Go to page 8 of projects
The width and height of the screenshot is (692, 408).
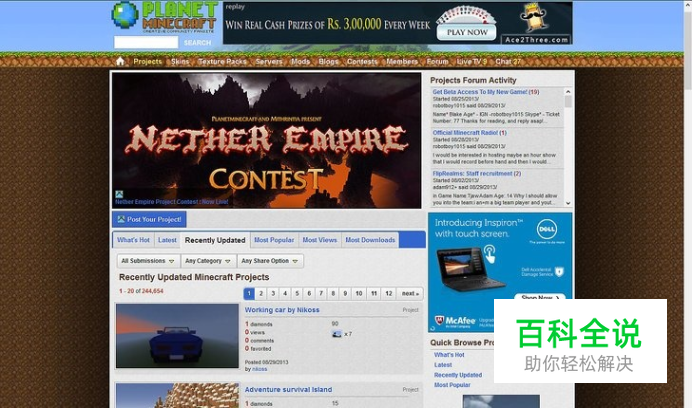333,293
